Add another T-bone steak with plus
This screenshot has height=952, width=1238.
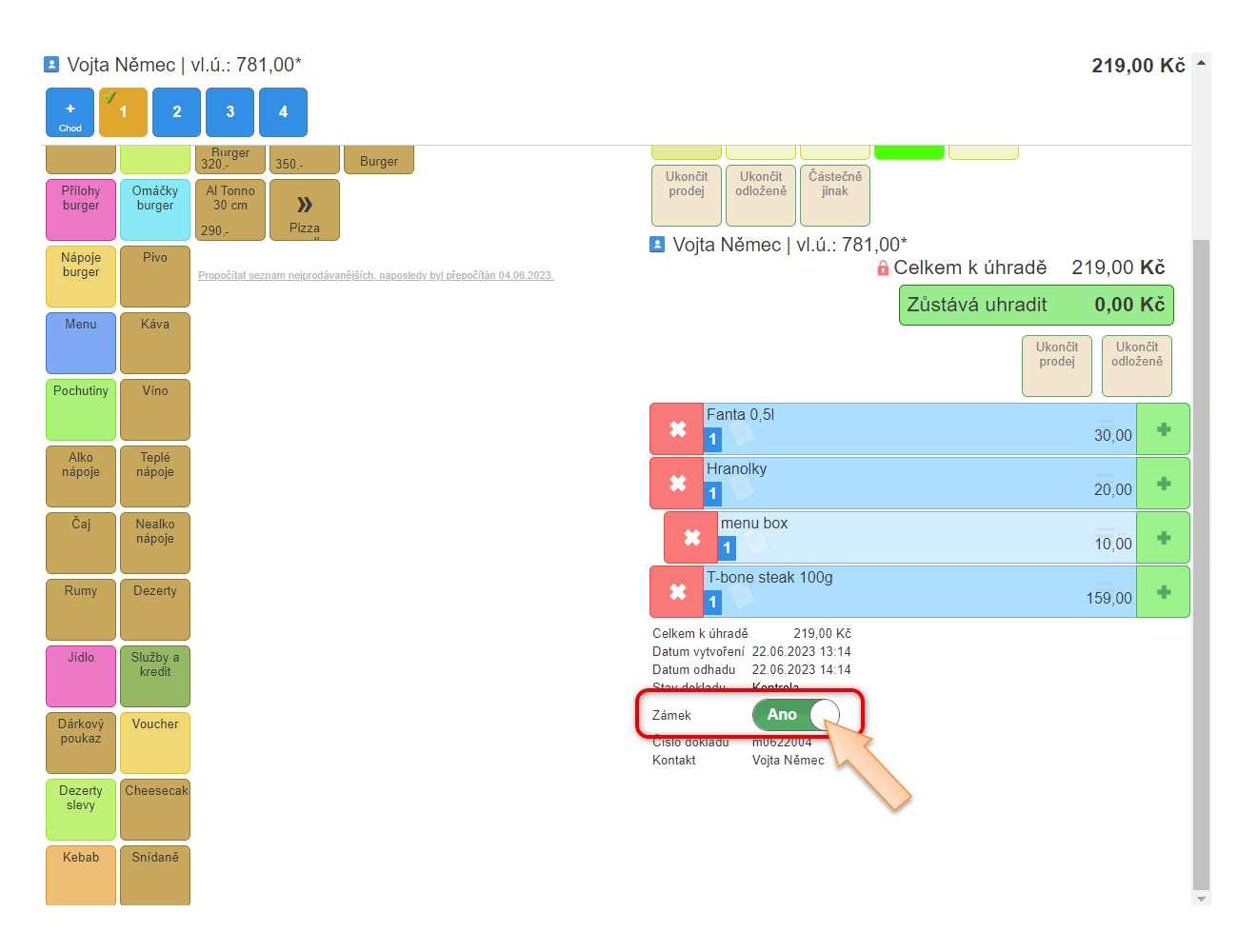(1163, 592)
